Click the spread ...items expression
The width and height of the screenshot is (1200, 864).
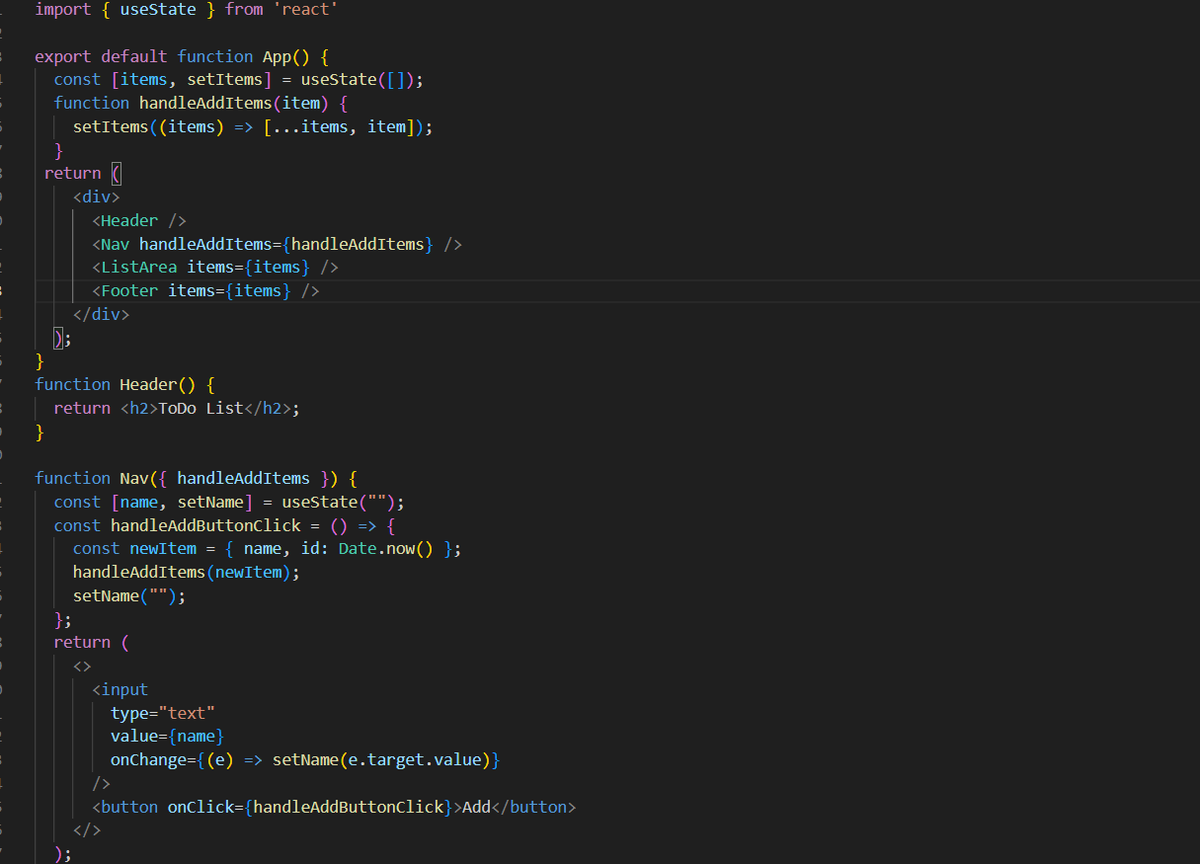click(310, 126)
